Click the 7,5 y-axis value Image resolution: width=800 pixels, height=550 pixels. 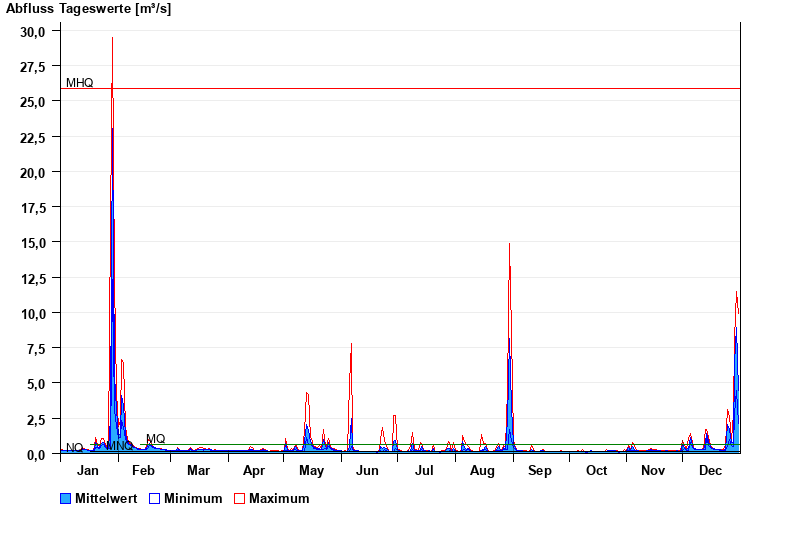pos(36,349)
